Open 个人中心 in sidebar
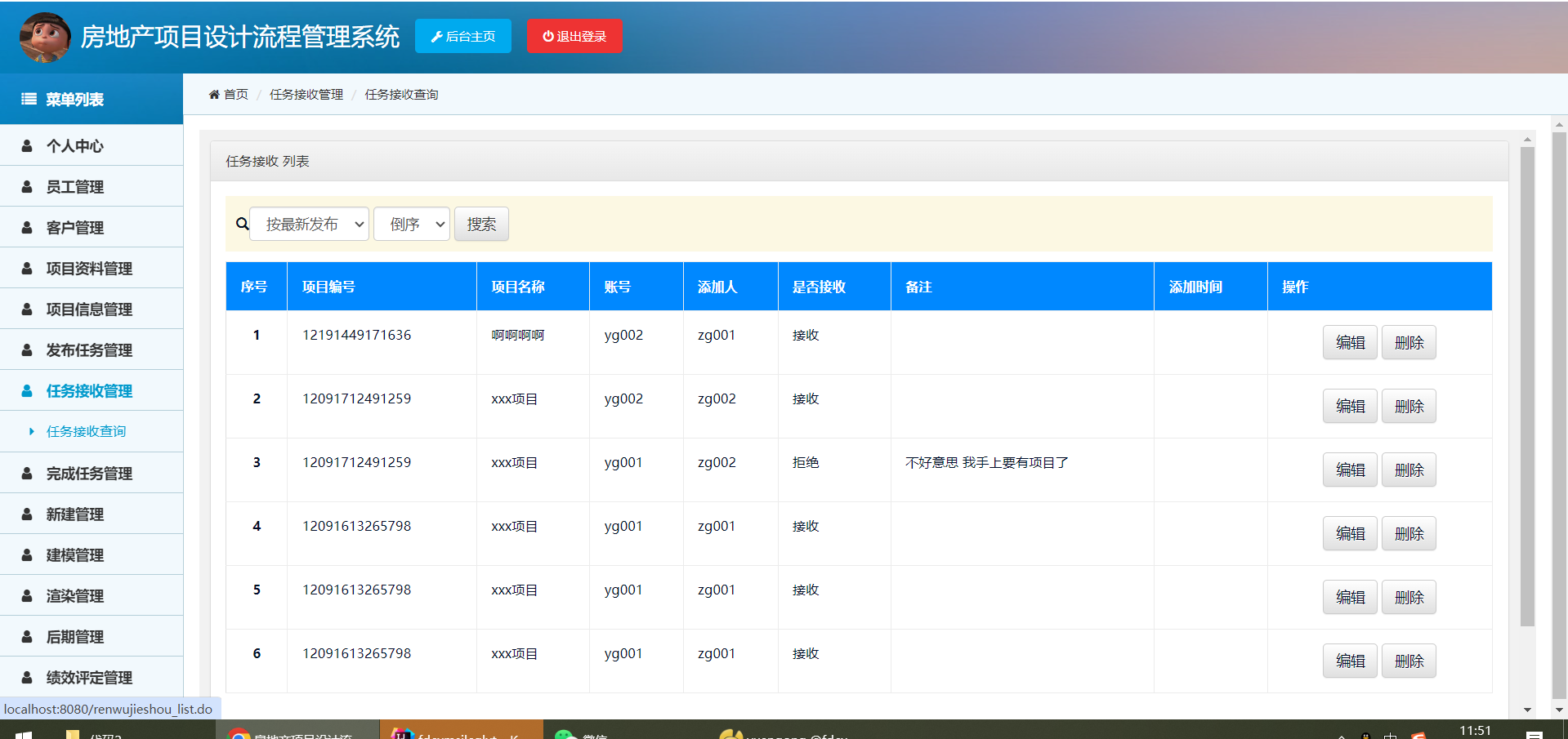Screen dimensions: 1568x739 92,145
